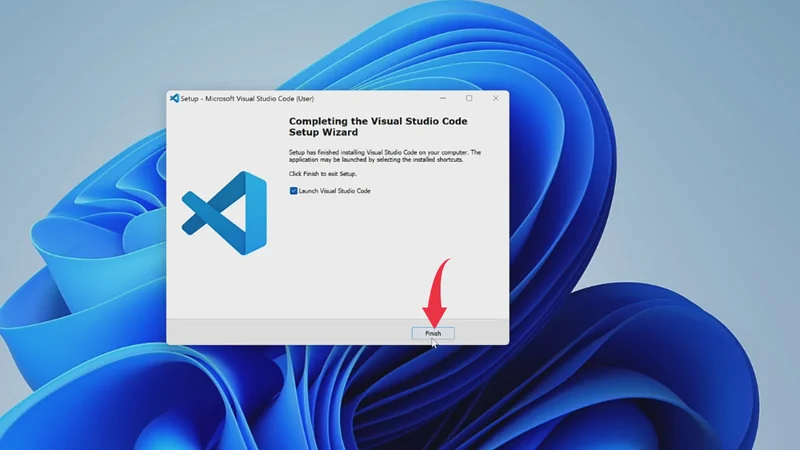
Task: Click the 'Launch Visual Studio Code' label text
Action: tap(334, 191)
